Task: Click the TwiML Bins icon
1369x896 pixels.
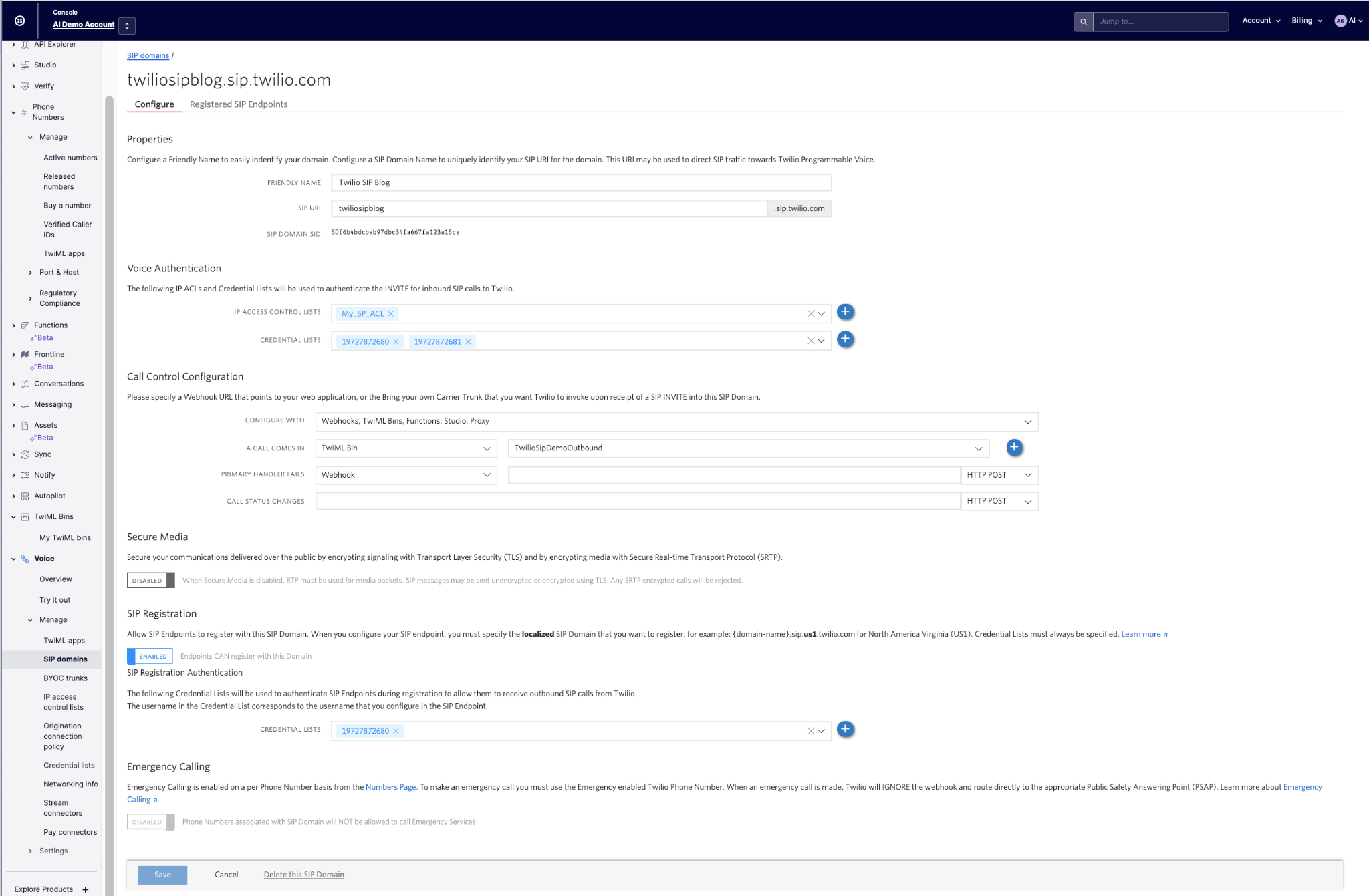Action: (25, 517)
